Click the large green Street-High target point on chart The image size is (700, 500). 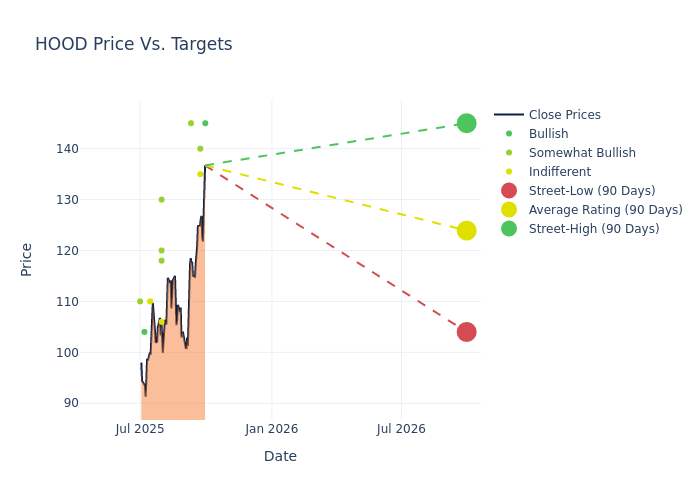point(466,123)
